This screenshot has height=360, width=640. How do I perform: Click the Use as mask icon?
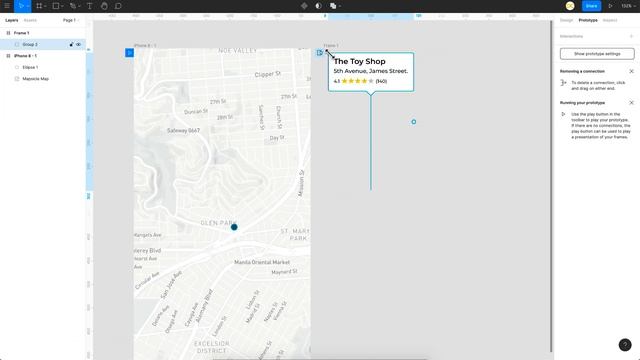(318, 6)
